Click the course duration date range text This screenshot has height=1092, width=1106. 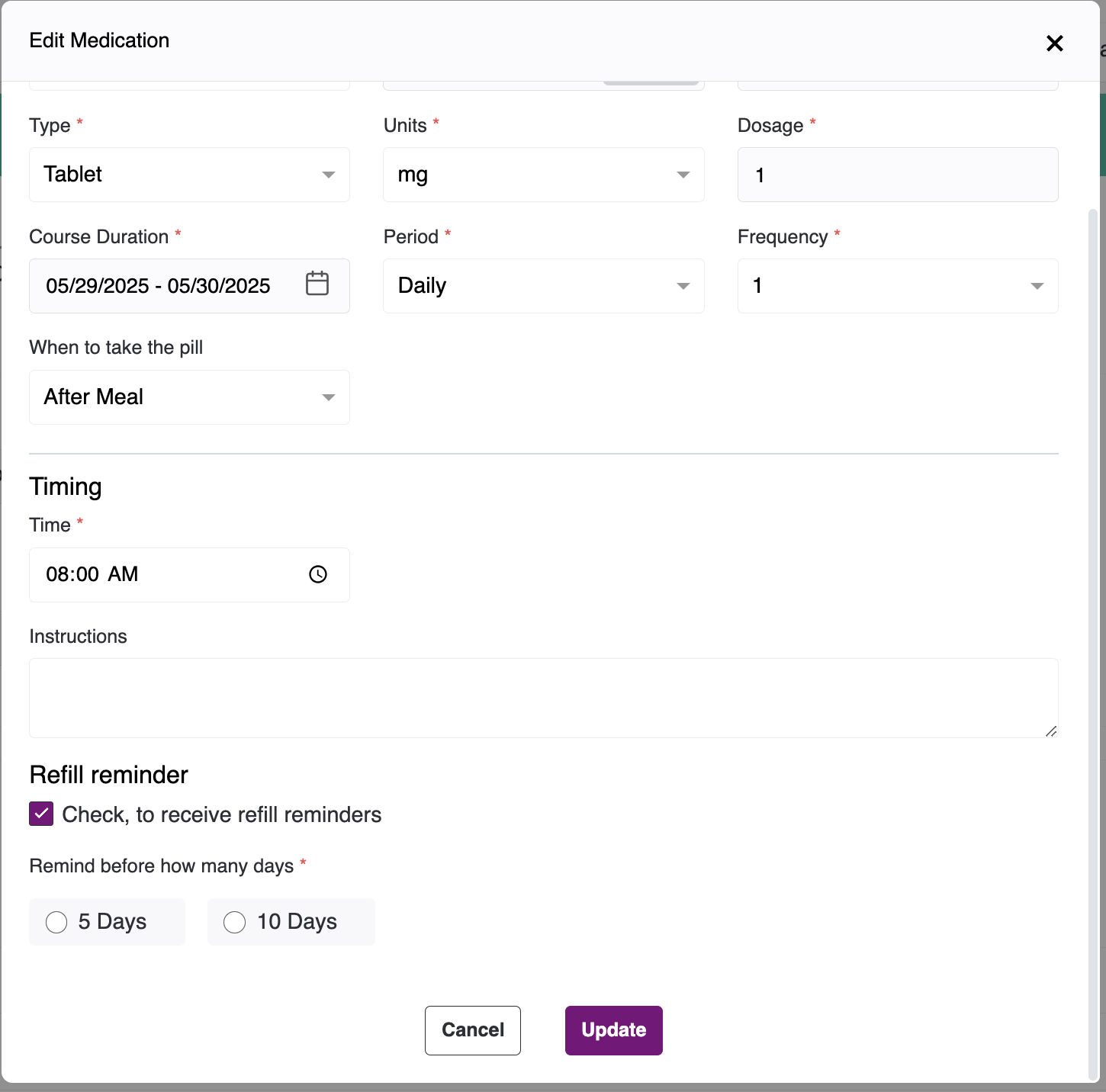click(x=159, y=286)
